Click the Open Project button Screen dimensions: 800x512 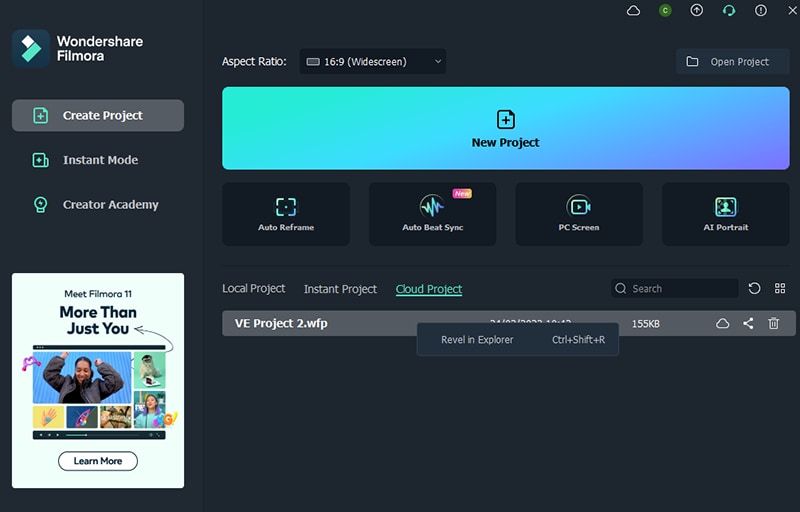[x=732, y=62]
